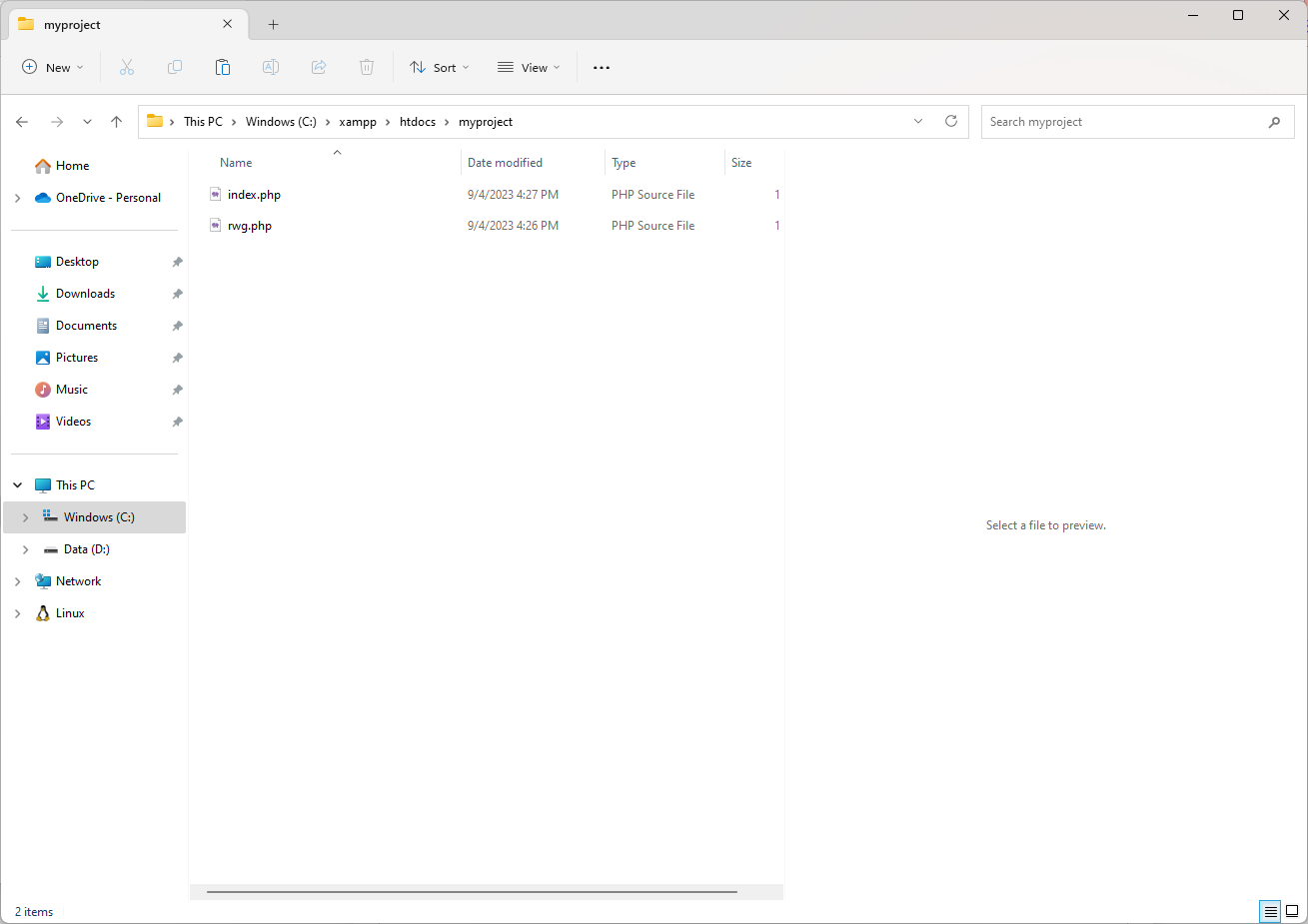Image resolution: width=1308 pixels, height=924 pixels.
Task: Switch to details view icon in status bar
Action: [x=1270, y=911]
